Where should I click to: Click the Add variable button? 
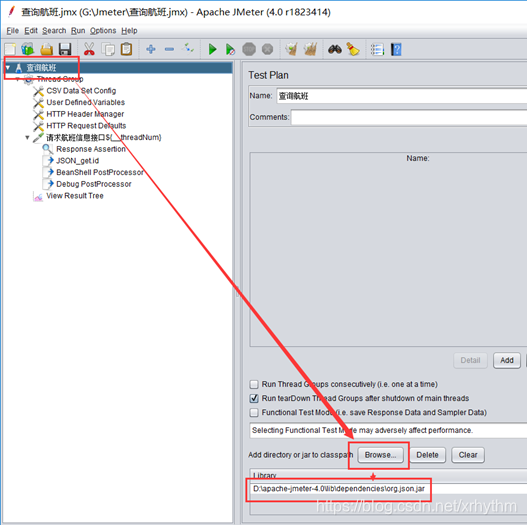507,361
